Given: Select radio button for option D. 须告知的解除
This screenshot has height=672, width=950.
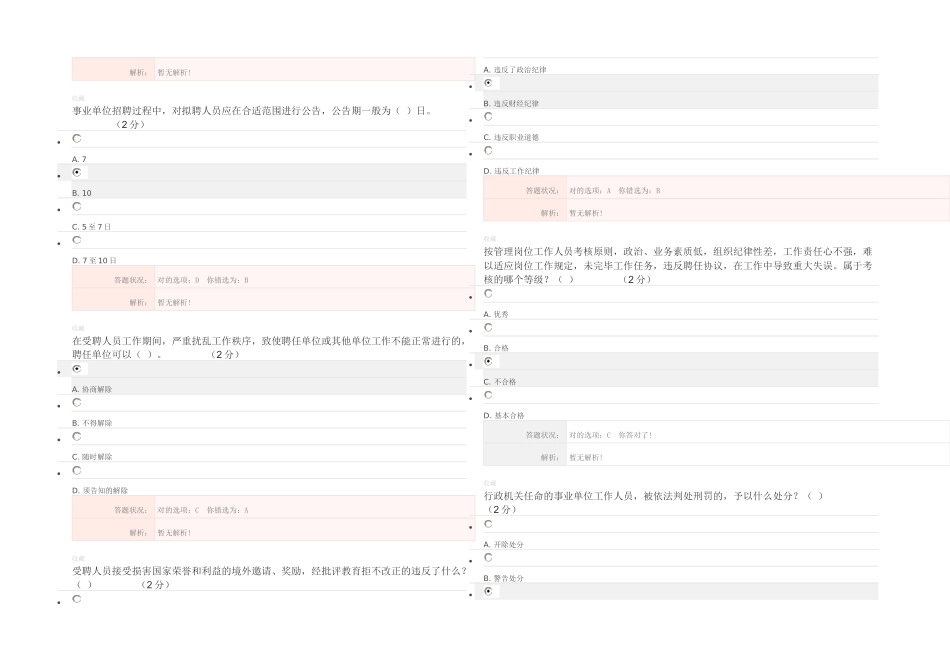Looking at the screenshot, I should [x=77, y=470].
